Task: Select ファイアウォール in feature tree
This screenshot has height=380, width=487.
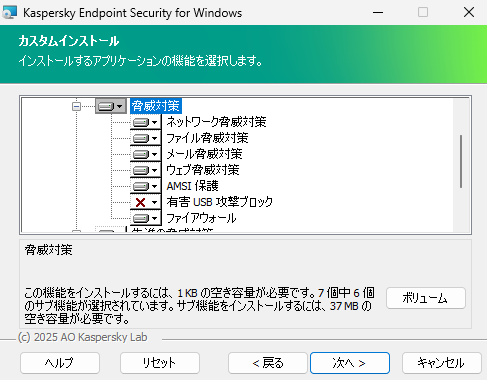Action: click(x=201, y=218)
